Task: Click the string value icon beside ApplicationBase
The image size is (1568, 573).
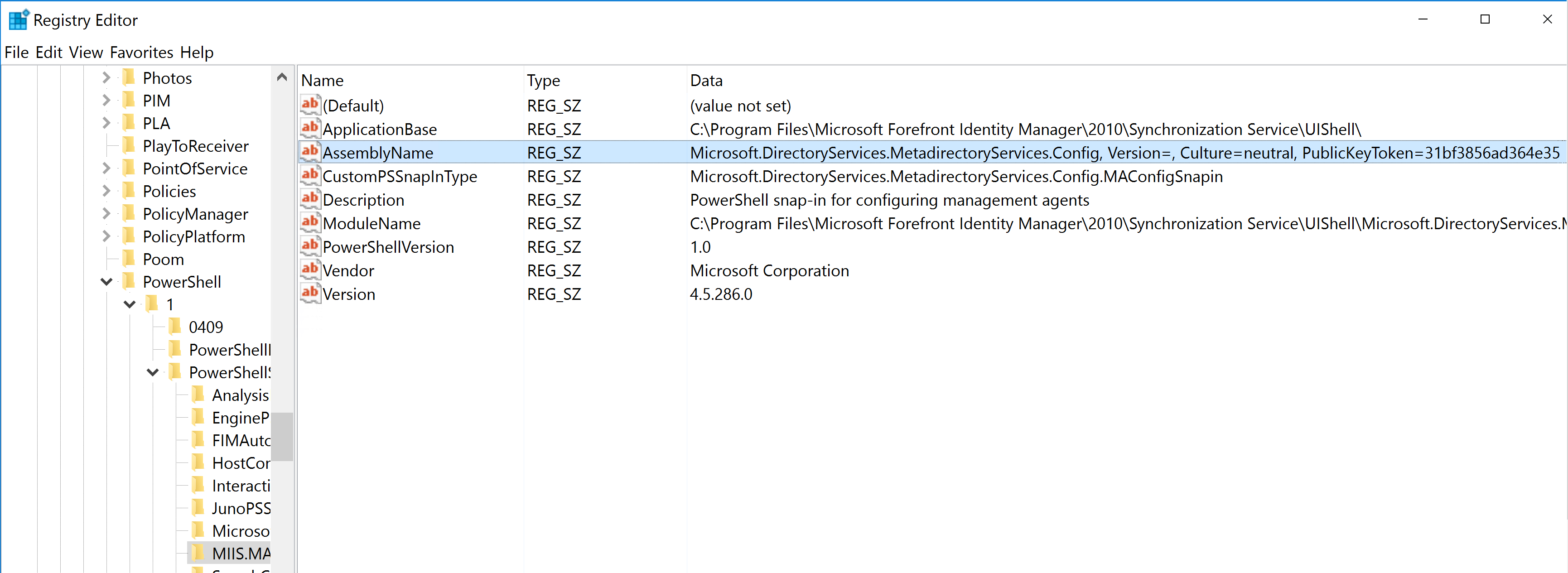Action: pyautogui.click(x=310, y=128)
